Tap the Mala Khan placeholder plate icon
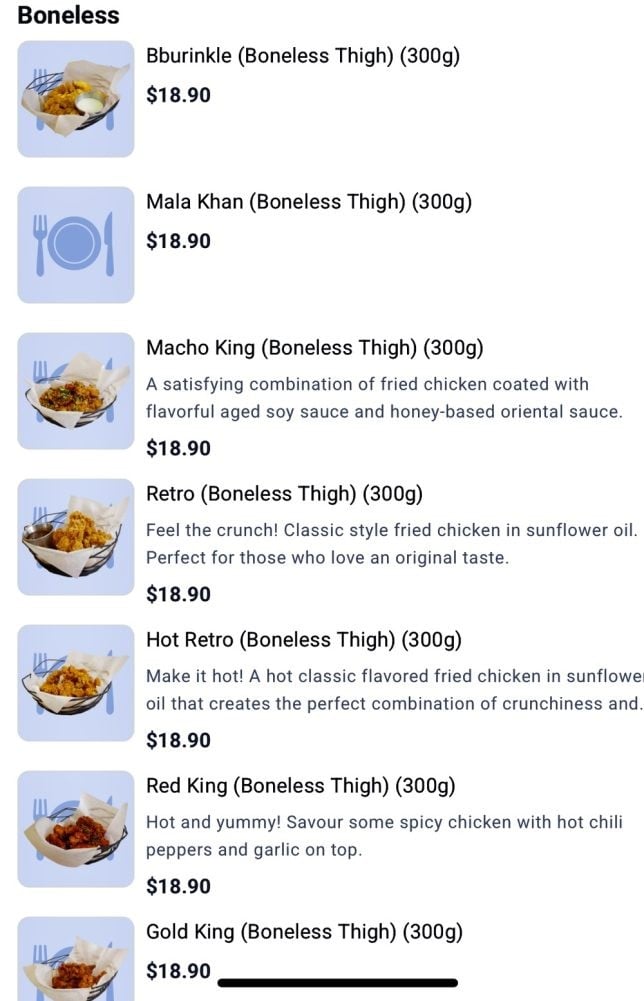This screenshot has width=644, height=1001. coord(76,245)
